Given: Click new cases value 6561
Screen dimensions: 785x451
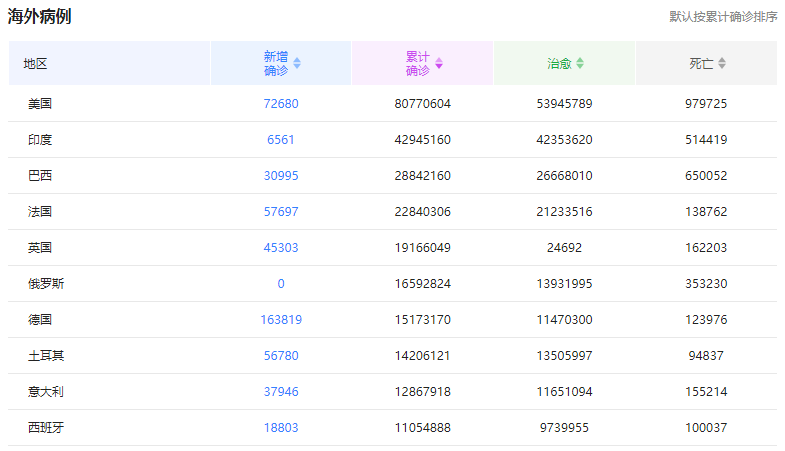Looking at the screenshot, I should 281,140.
